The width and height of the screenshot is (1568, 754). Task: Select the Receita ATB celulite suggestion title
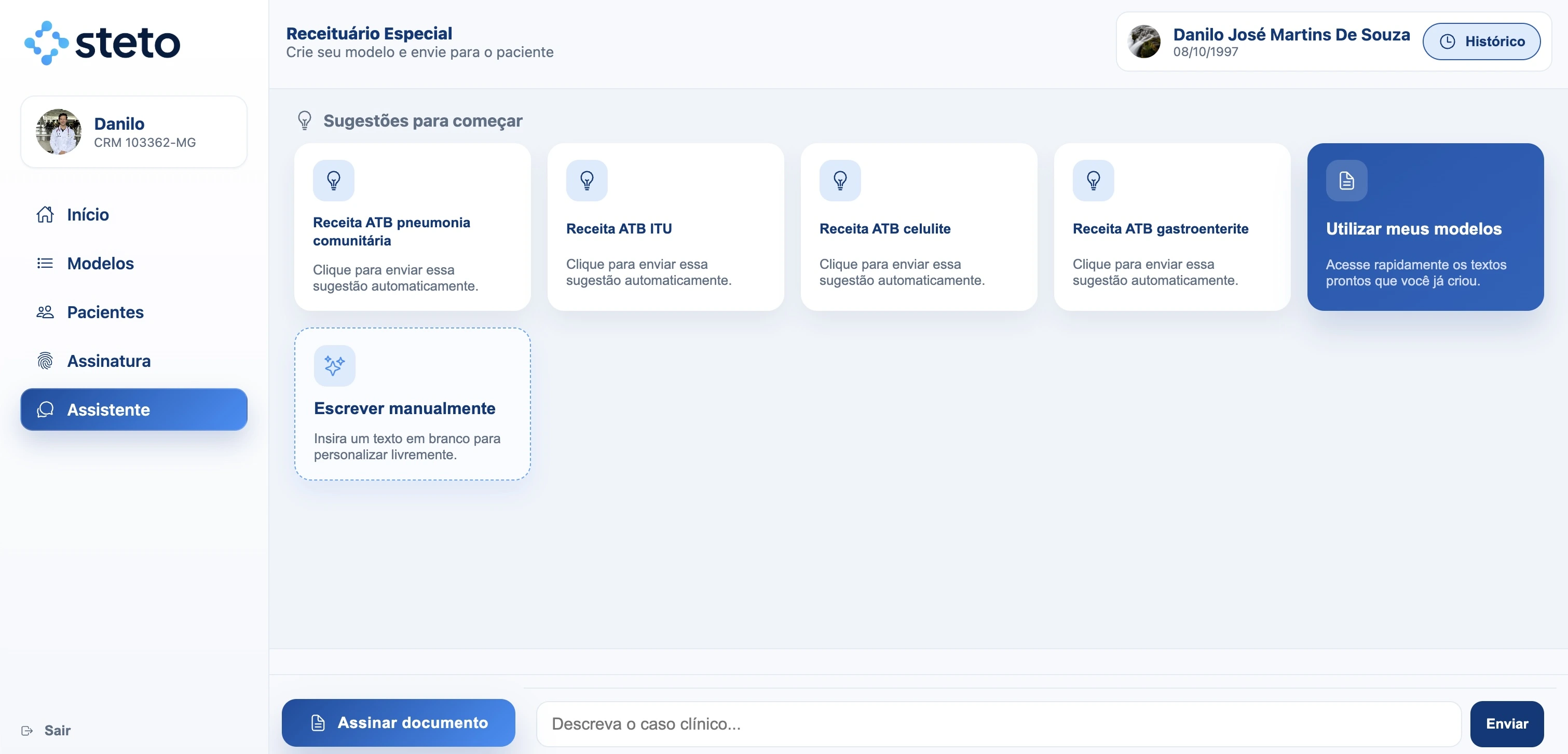tap(884, 229)
